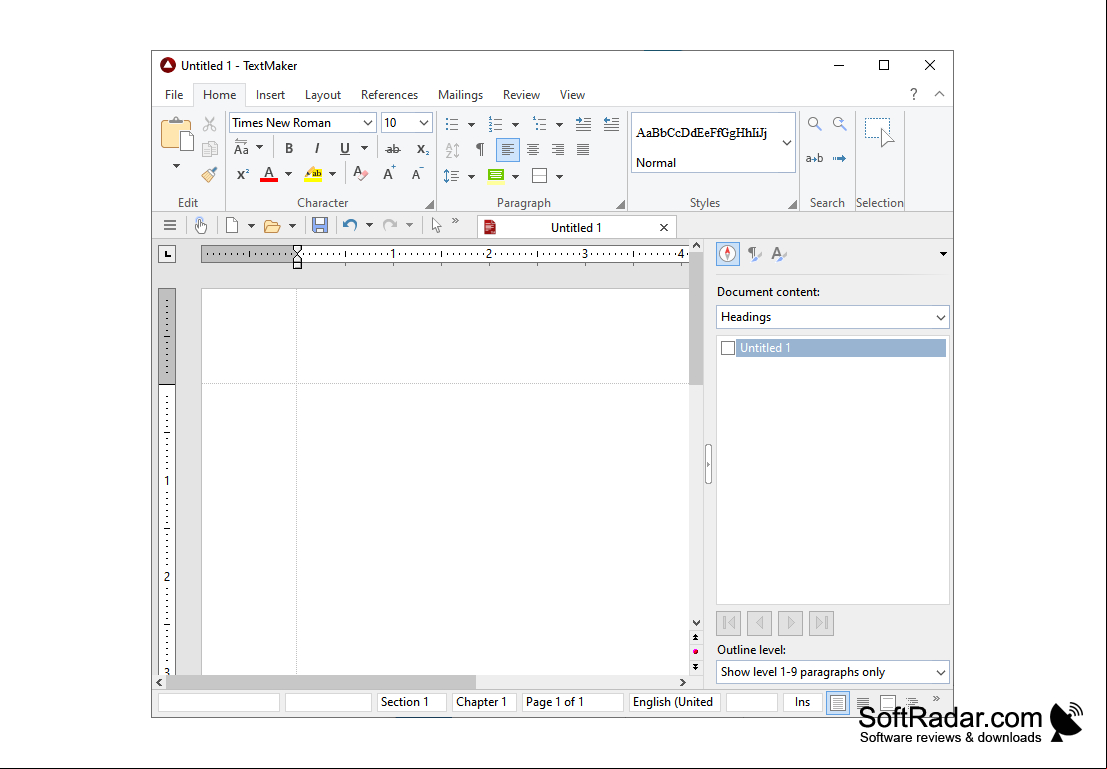Increase font size with the A+ icon
The width and height of the screenshot is (1107, 769).
[x=389, y=174]
